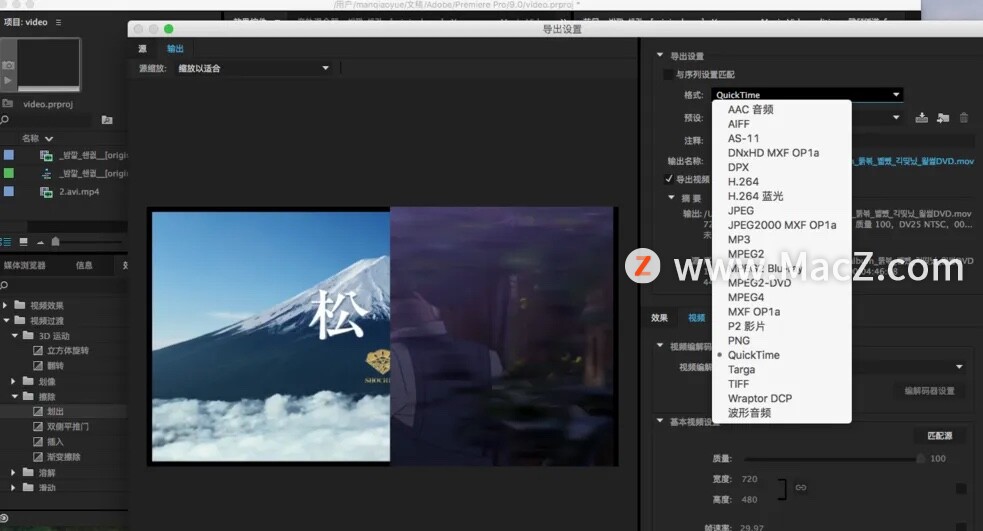Collapse the 擦除 folder
The image size is (983, 531).
click(14, 396)
